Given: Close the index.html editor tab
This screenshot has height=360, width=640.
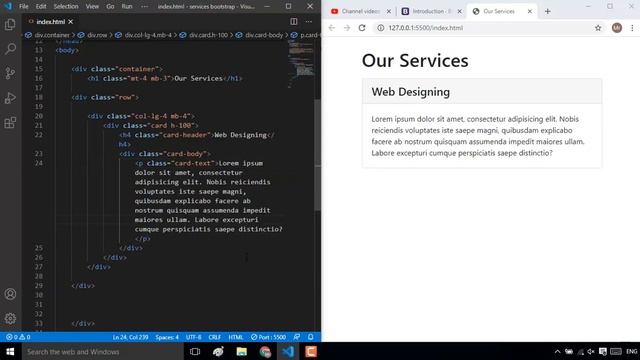Looking at the screenshot, I should [x=71, y=22].
